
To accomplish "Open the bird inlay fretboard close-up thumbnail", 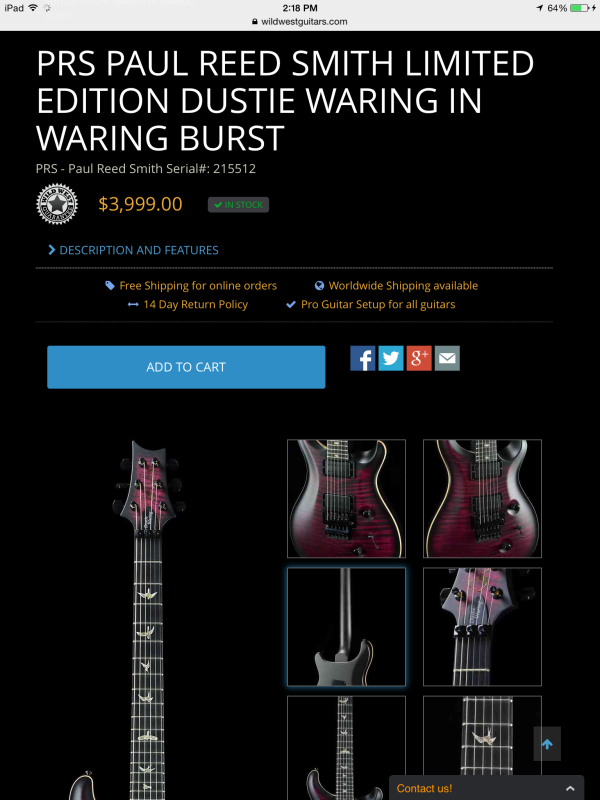I will pos(482,745).
